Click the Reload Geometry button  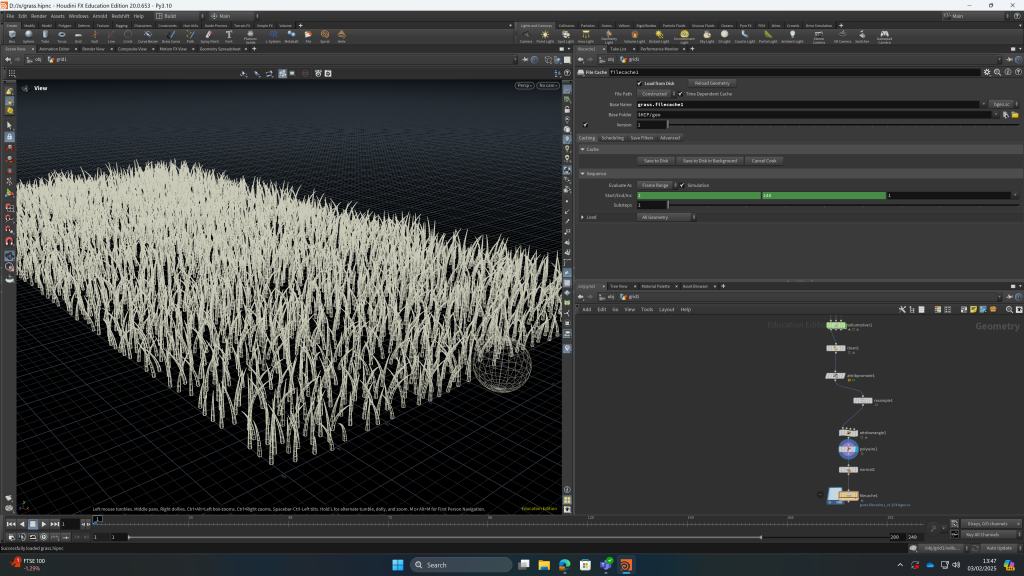pos(712,84)
